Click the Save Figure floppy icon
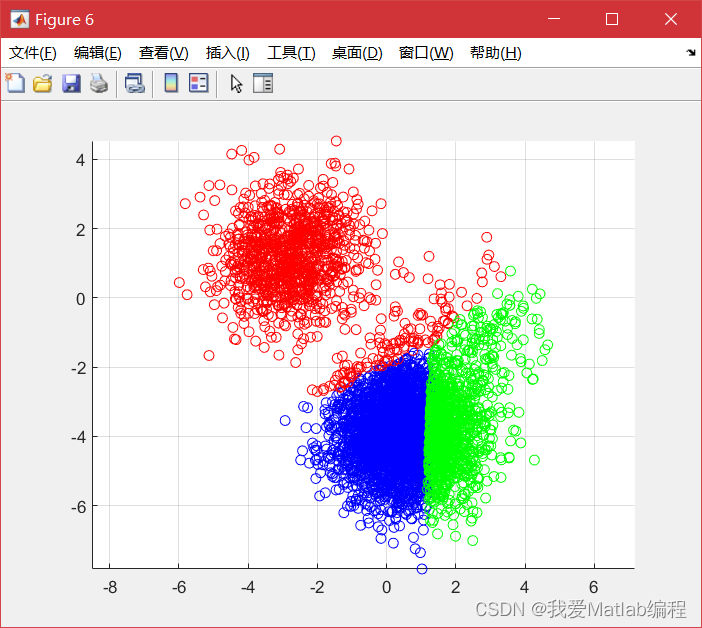This screenshot has width=702, height=628. tap(71, 84)
